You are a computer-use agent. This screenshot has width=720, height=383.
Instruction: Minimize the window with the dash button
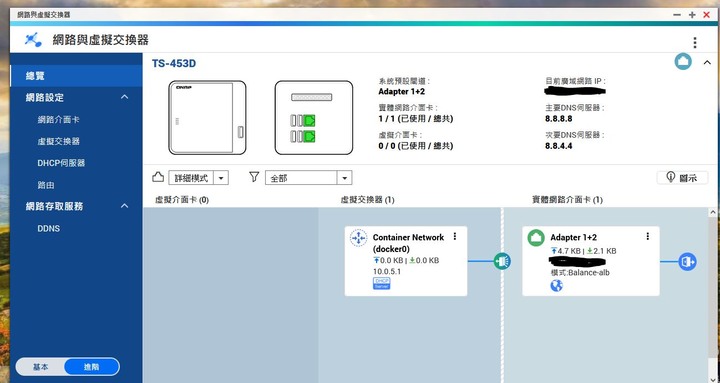(x=677, y=15)
